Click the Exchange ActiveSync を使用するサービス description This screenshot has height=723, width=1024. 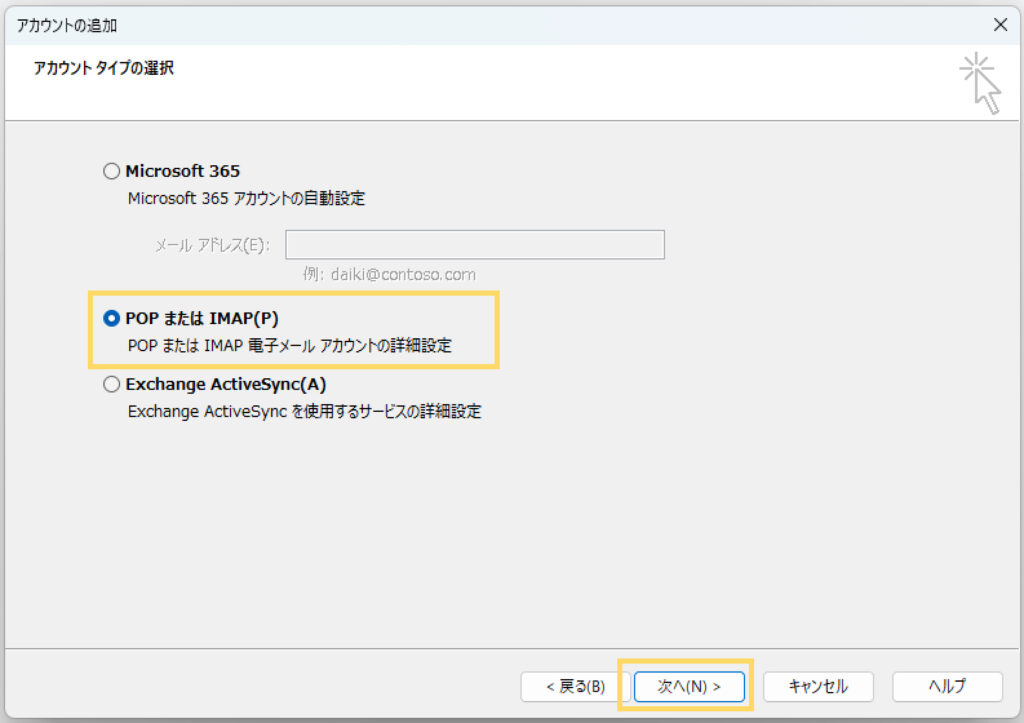pyautogui.click(x=304, y=411)
